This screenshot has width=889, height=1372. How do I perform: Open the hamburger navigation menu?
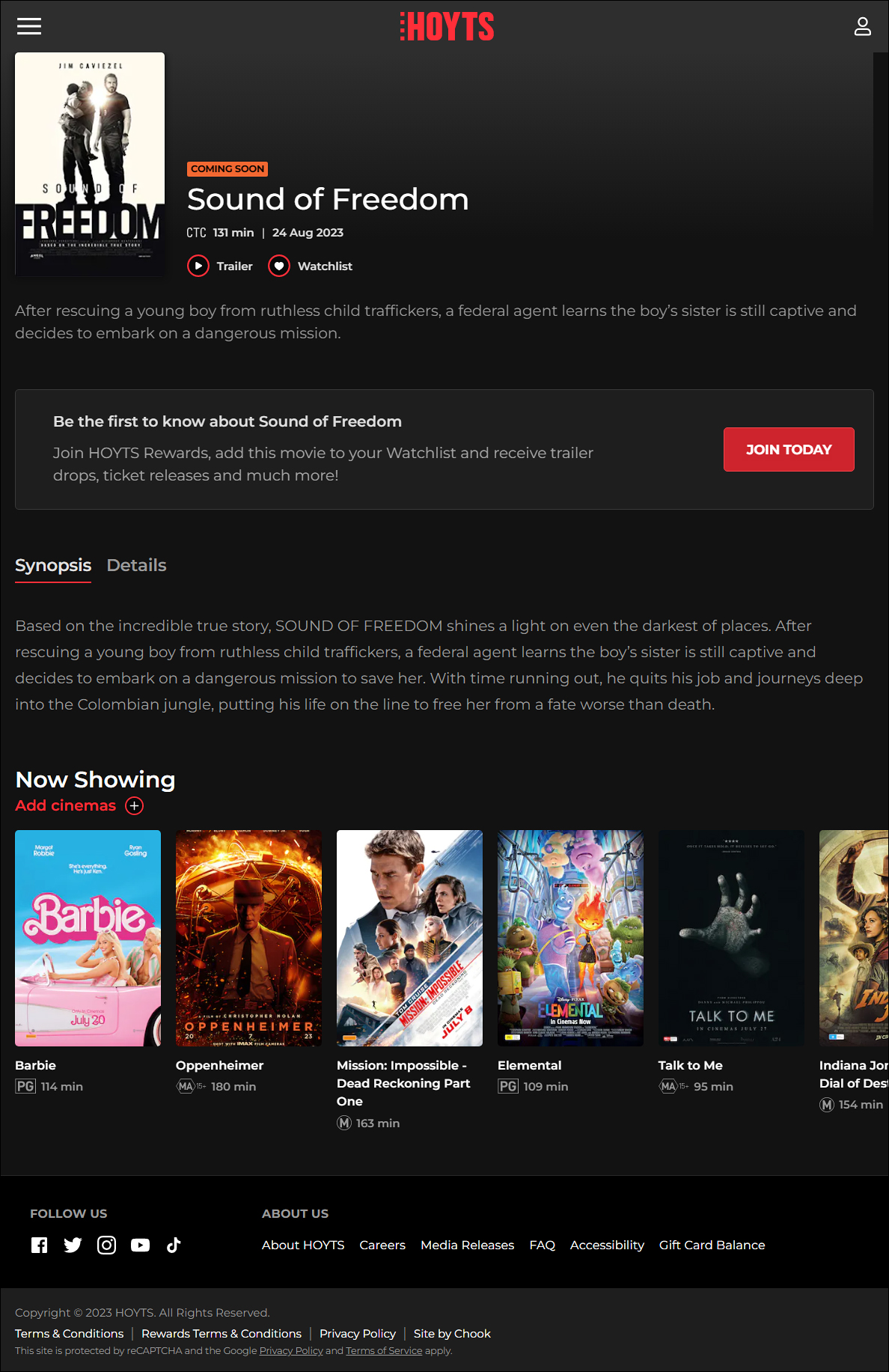tap(29, 26)
